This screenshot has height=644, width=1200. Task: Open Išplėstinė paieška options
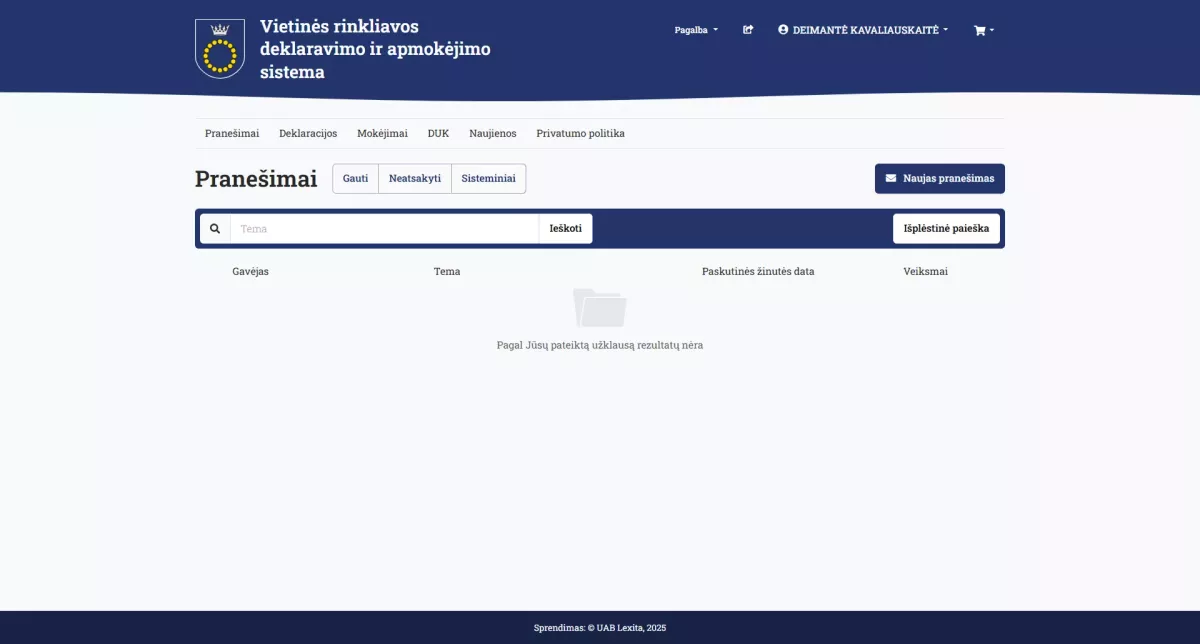(x=945, y=228)
